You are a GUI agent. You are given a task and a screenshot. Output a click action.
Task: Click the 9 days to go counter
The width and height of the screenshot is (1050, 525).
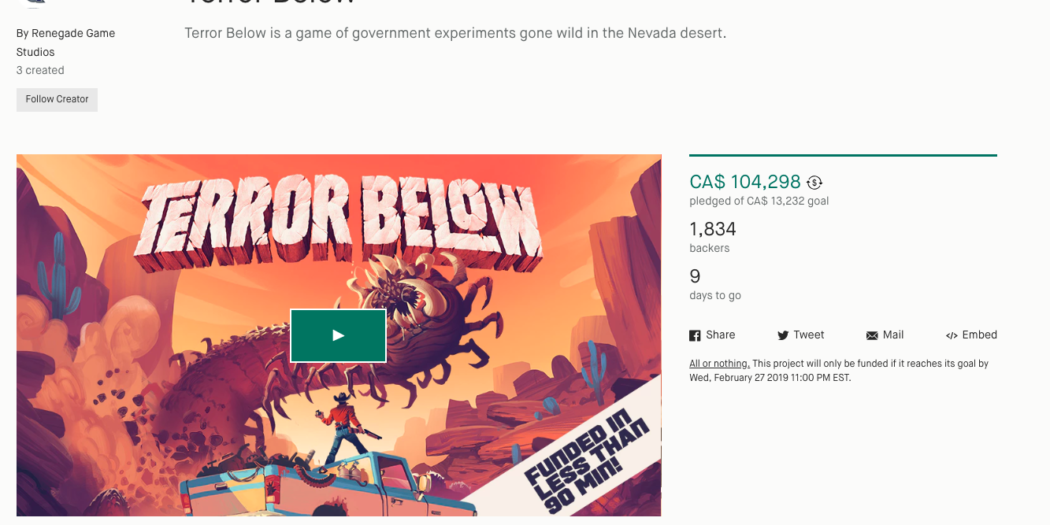click(x=695, y=276)
